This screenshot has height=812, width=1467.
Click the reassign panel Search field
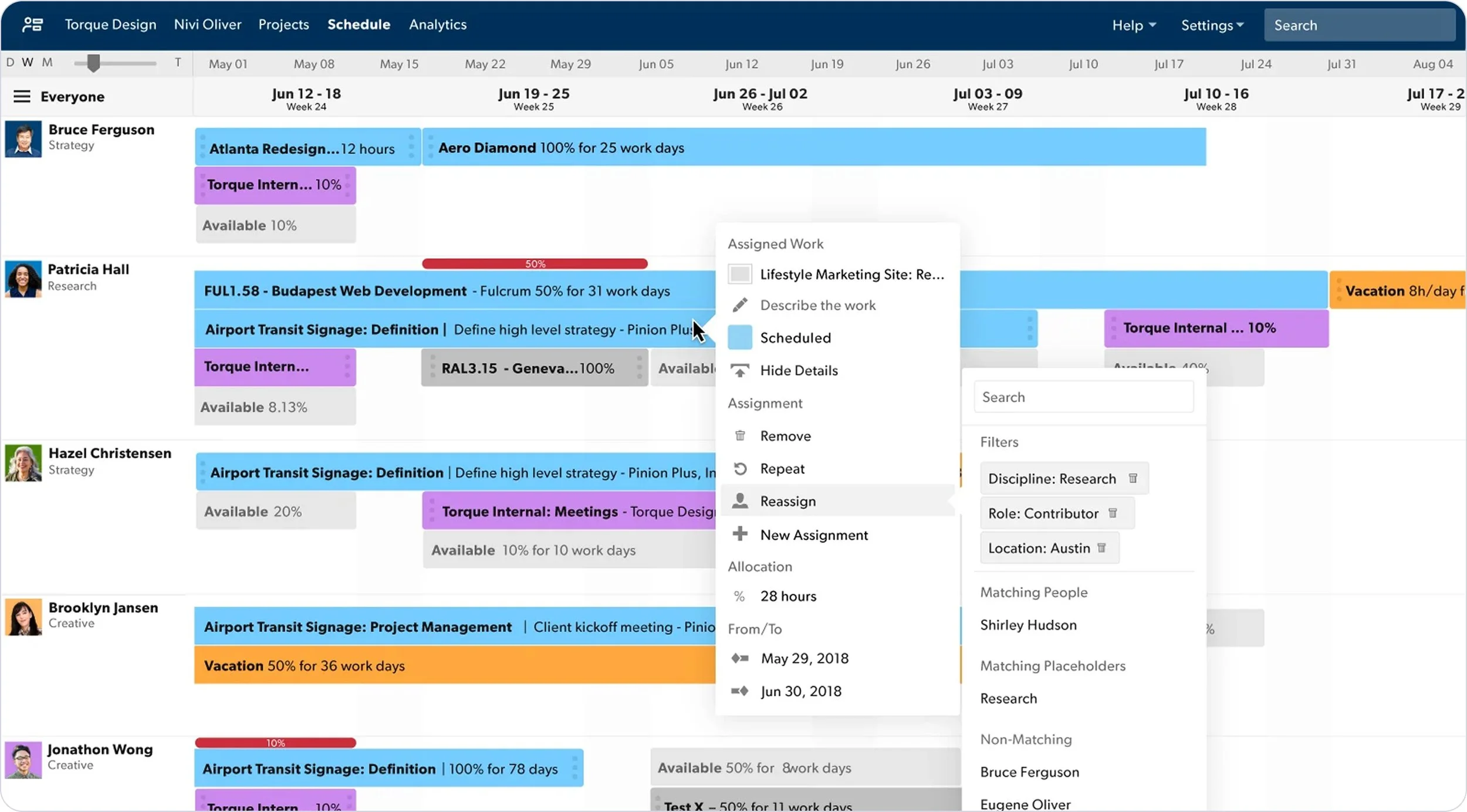click(1084, 397)
